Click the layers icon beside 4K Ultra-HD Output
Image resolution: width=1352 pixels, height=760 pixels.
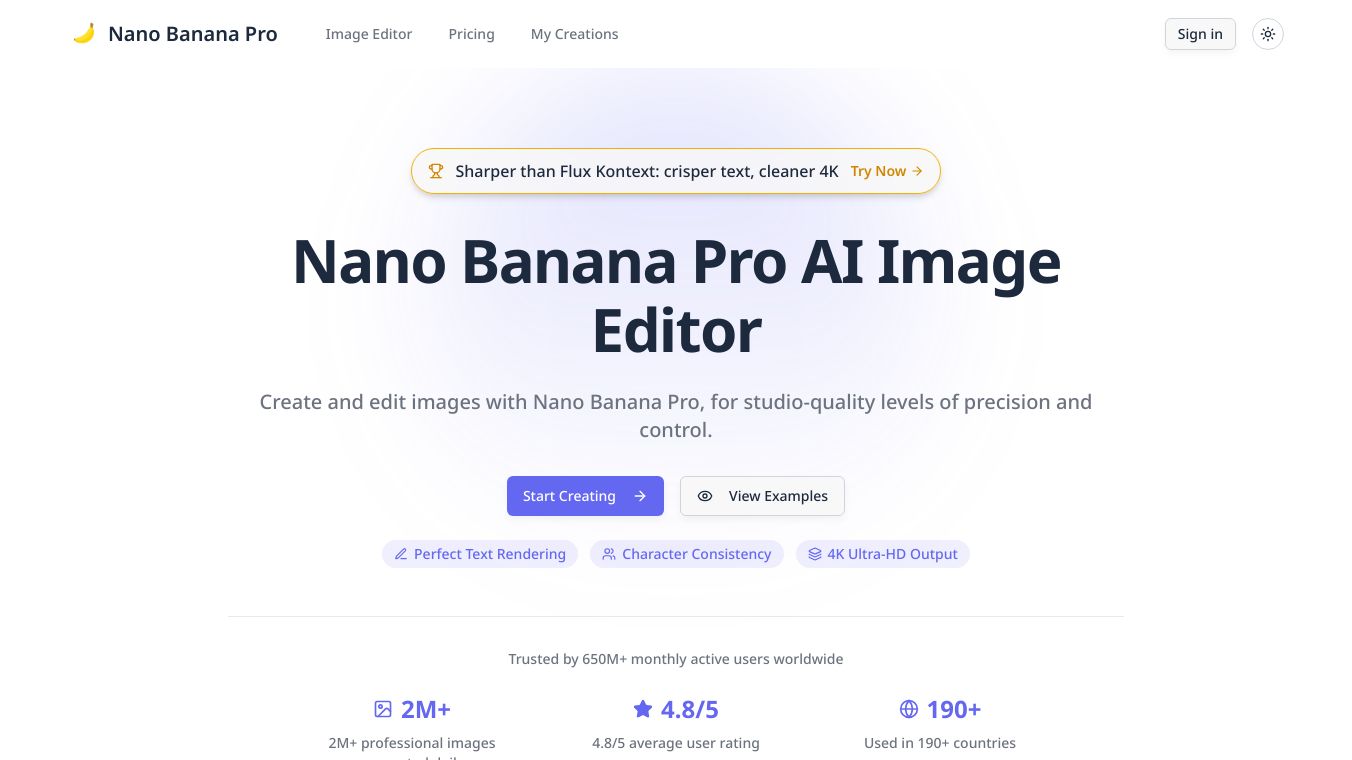click(x=815, y=554)
